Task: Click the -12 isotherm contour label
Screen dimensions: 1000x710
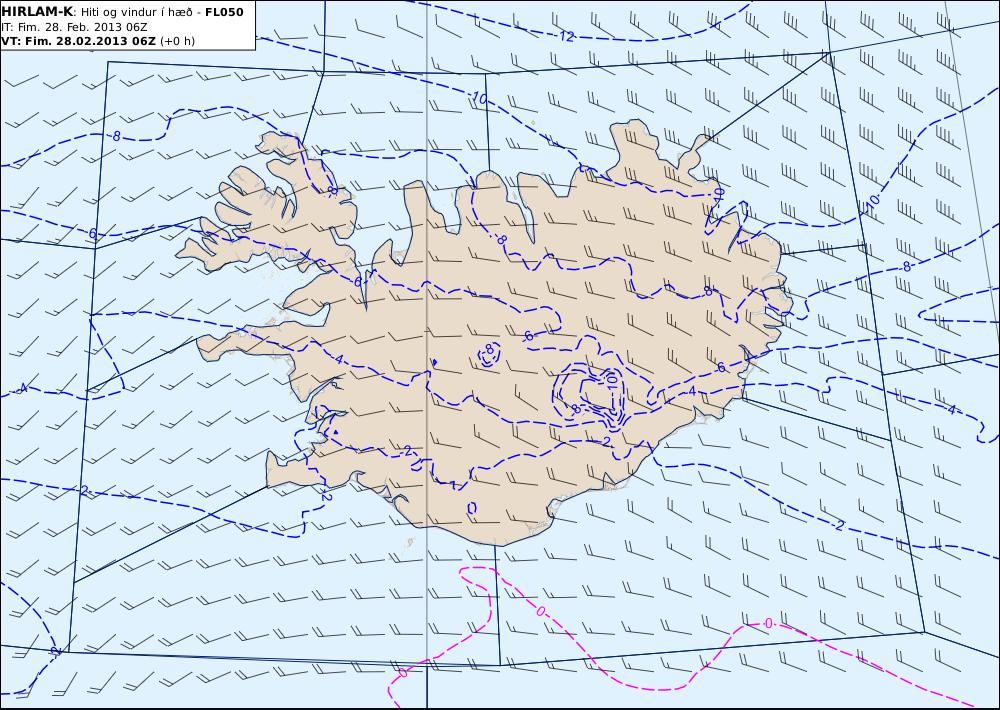Action: point(564,36)
